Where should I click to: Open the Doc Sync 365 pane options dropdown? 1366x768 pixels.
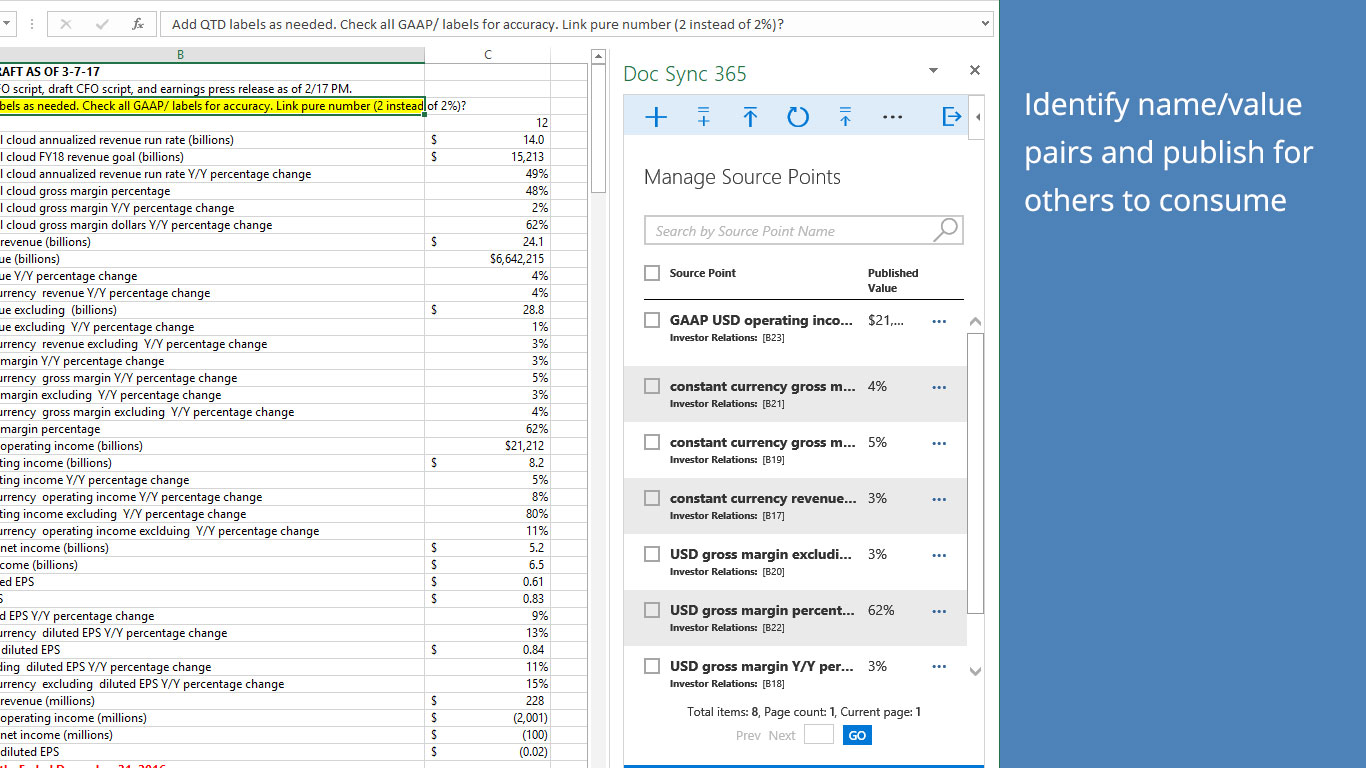933,70
